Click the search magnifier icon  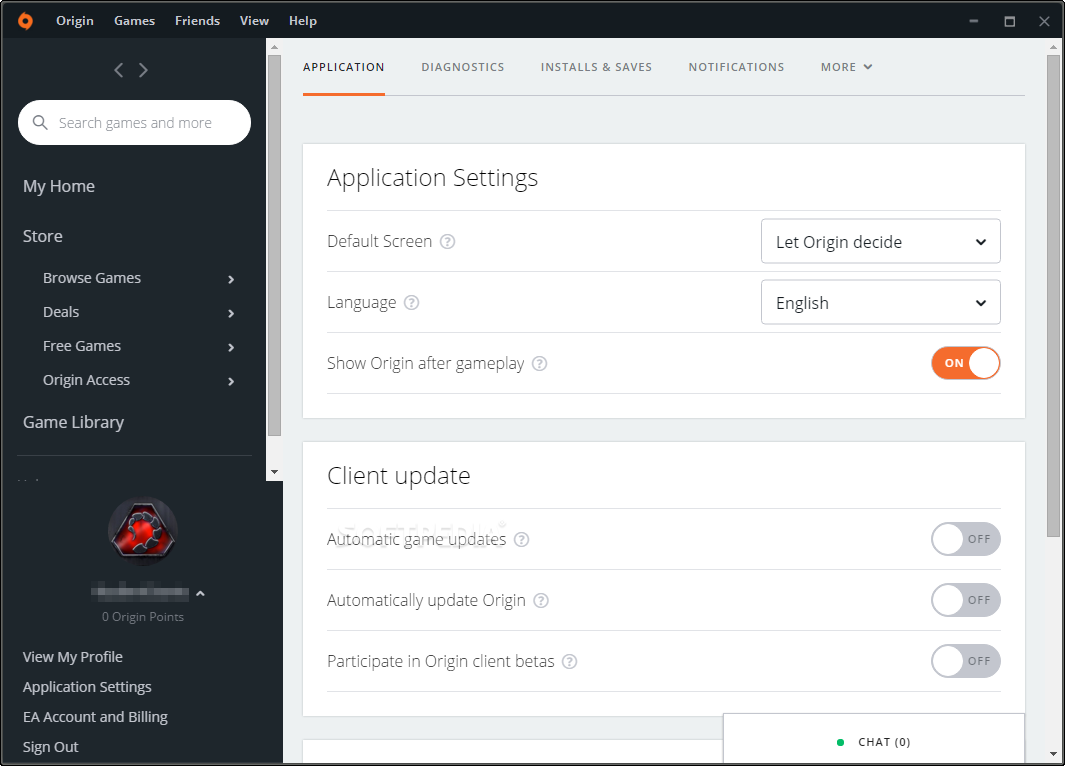[x=40, y=122]
